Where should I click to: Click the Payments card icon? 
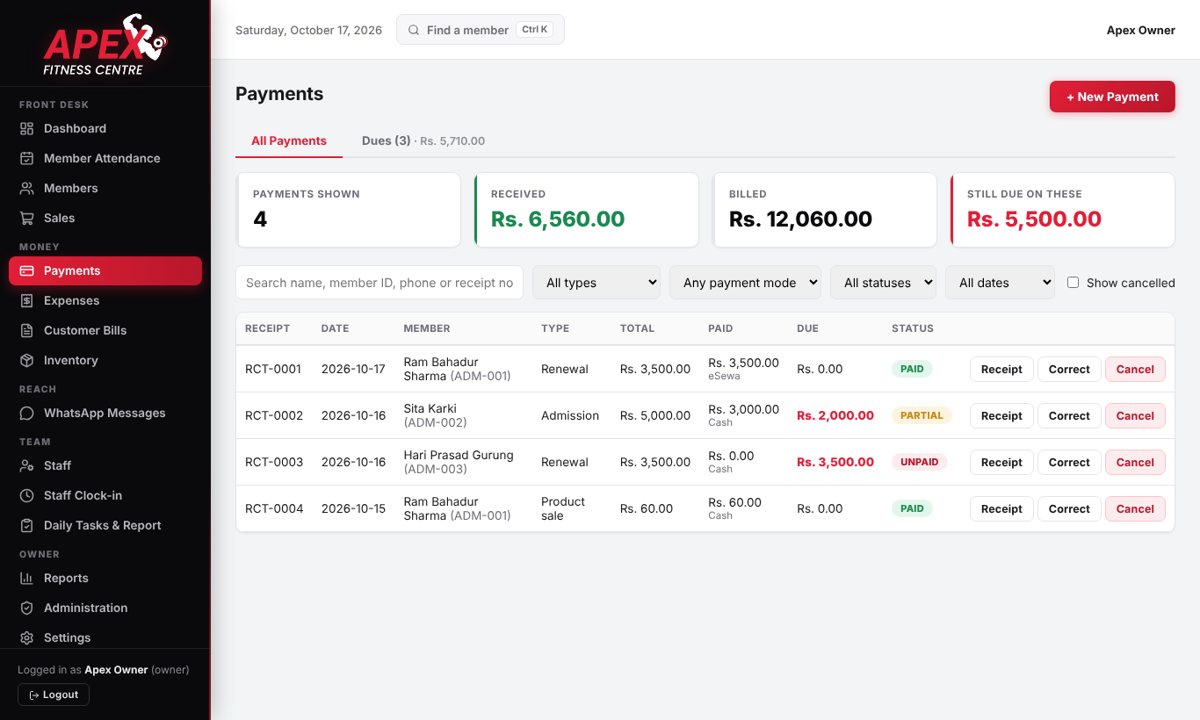click(27, 271)
